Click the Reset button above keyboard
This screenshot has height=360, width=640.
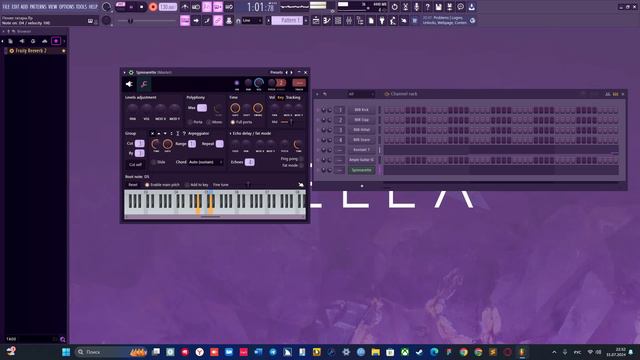133,185
